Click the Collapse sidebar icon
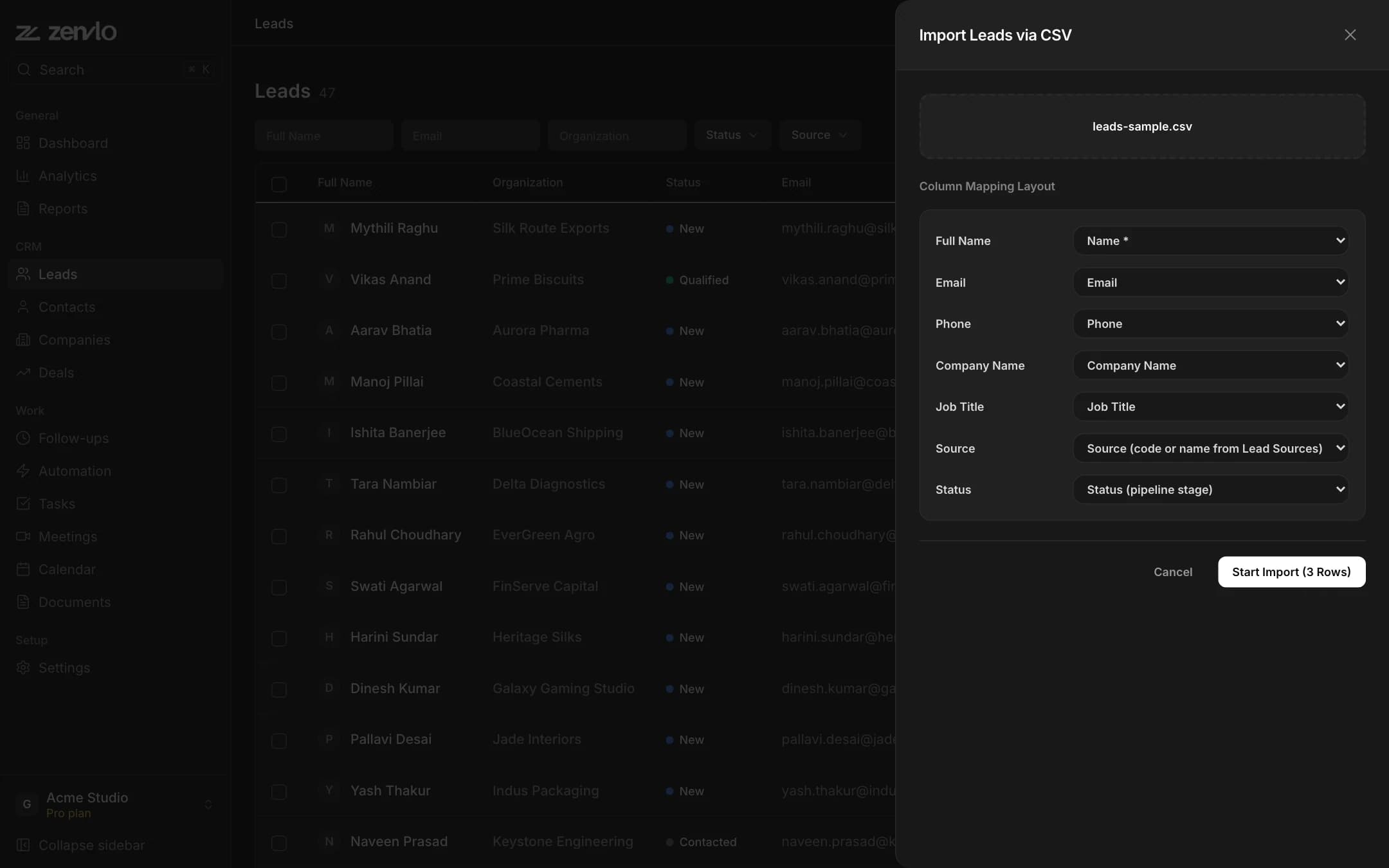 pos(23,845)
